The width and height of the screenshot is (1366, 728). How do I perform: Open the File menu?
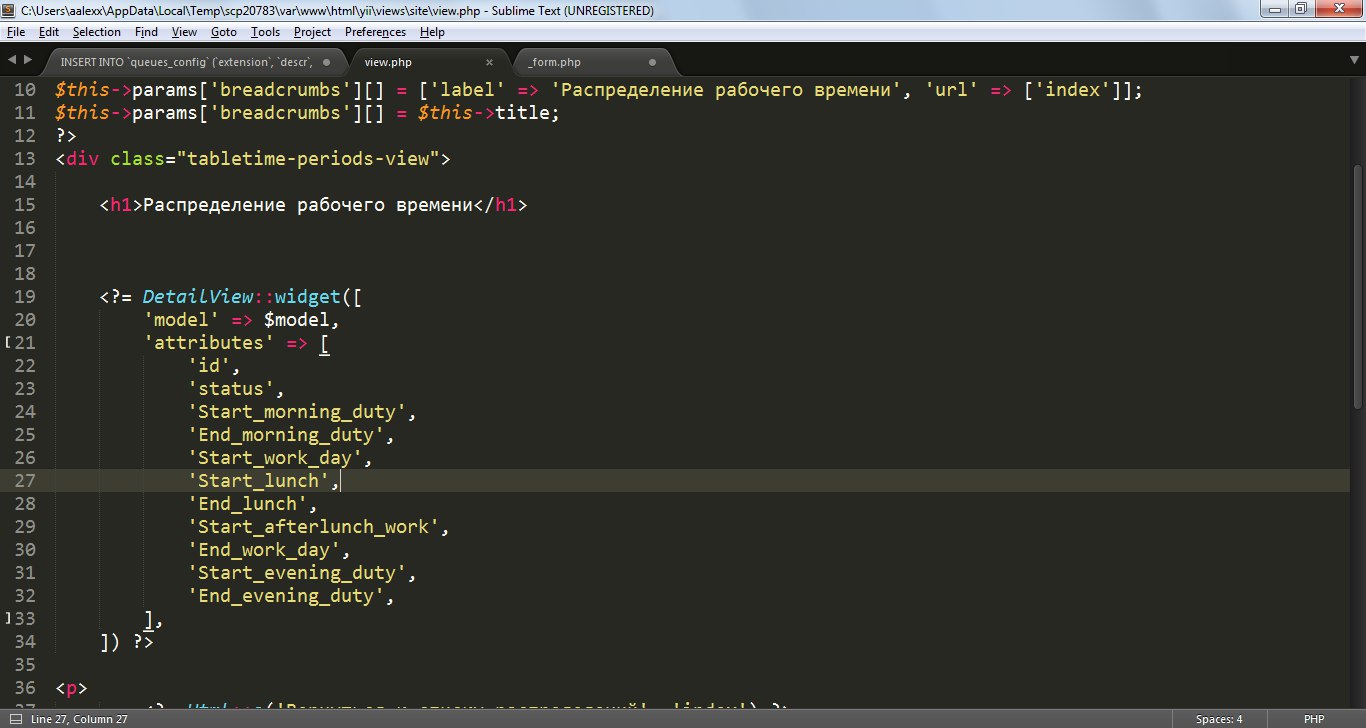(16, 32)
